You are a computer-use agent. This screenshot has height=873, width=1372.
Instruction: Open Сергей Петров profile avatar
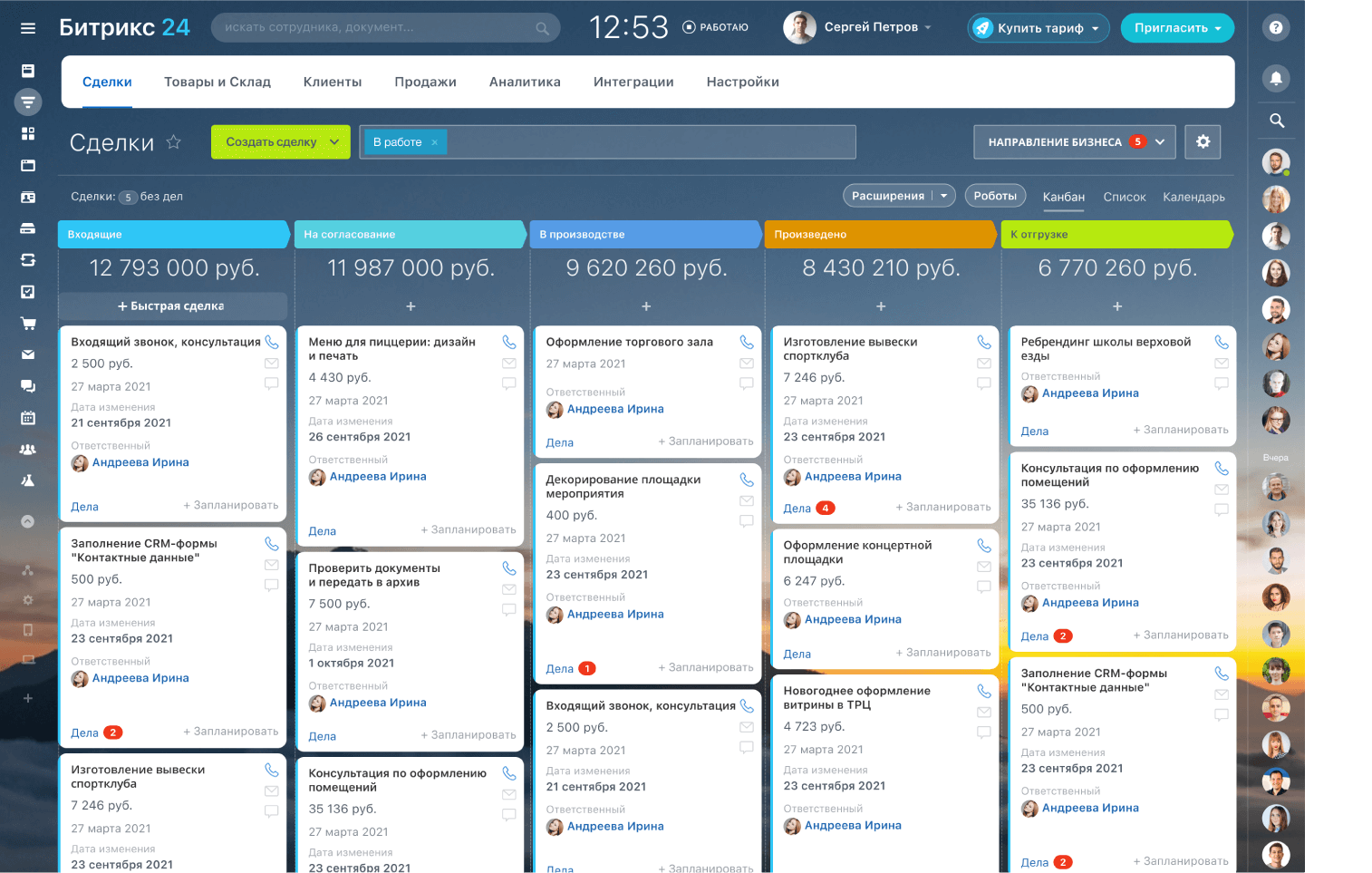[x=799, y=27]
